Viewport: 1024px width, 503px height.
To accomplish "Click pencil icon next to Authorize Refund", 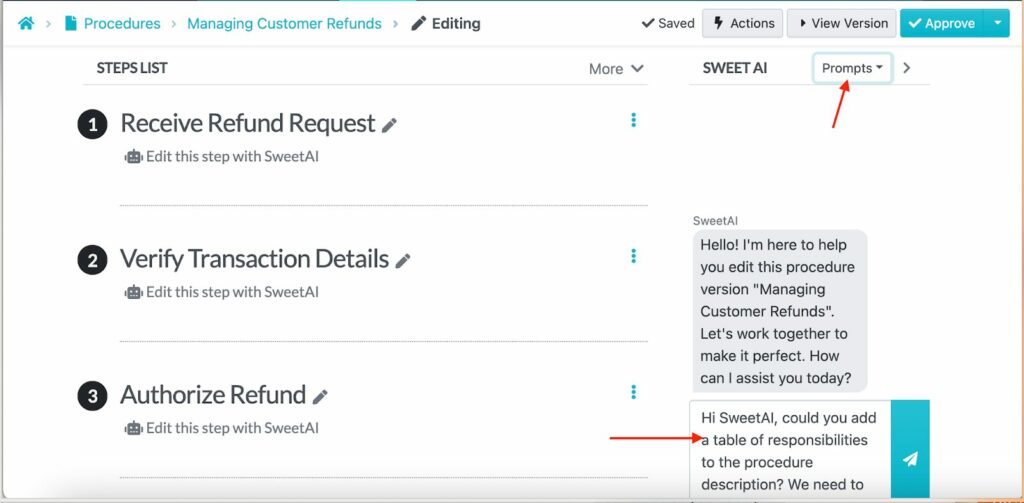I will pos(320,397).
